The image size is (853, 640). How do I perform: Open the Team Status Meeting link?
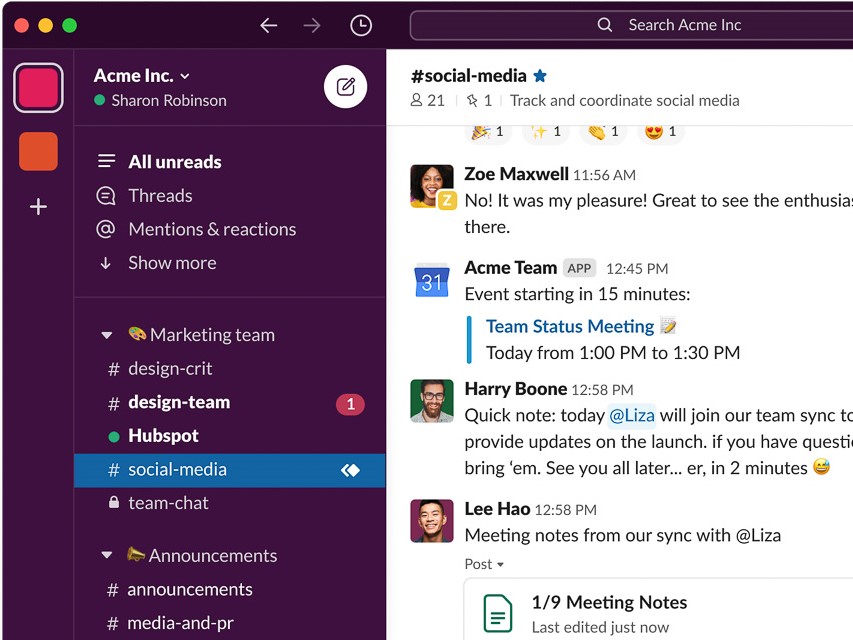point(570,326)
